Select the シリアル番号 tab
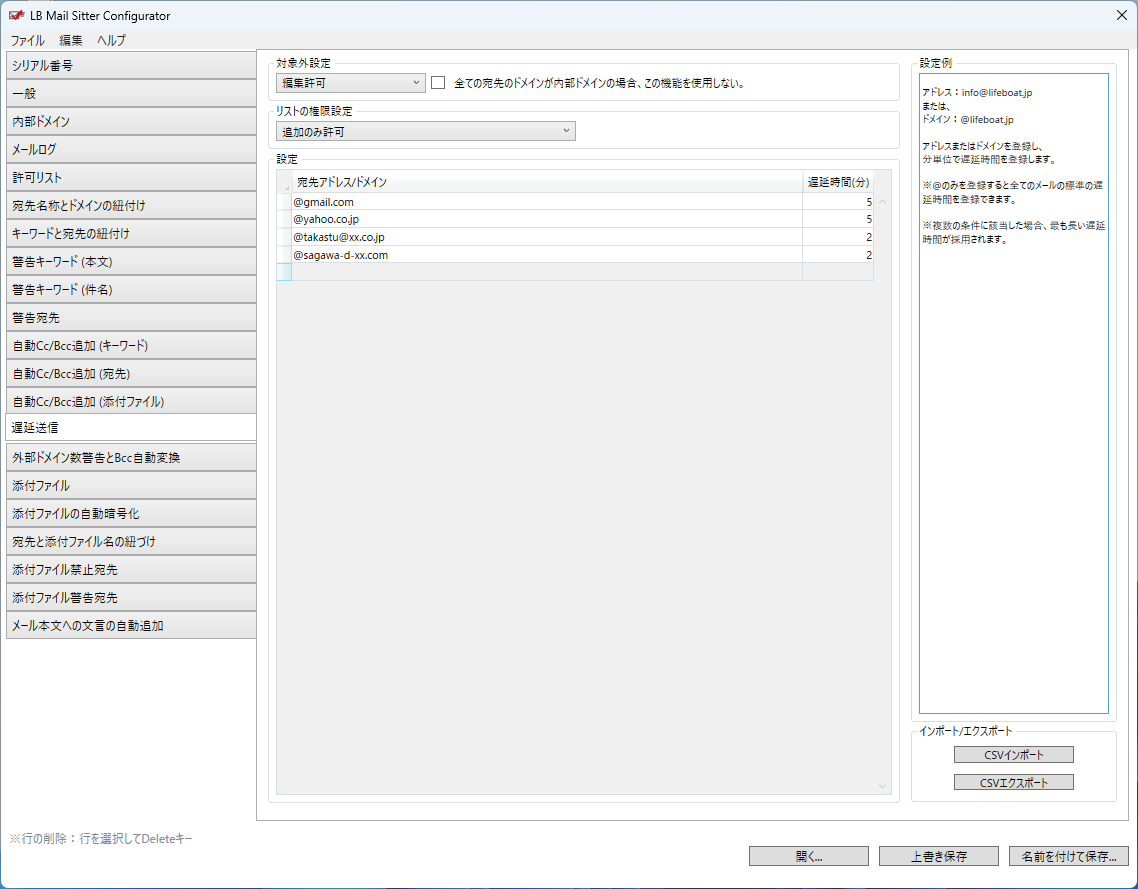This screenshot has width=1138, height=889. pyautogui.click(x=131, y=65)
